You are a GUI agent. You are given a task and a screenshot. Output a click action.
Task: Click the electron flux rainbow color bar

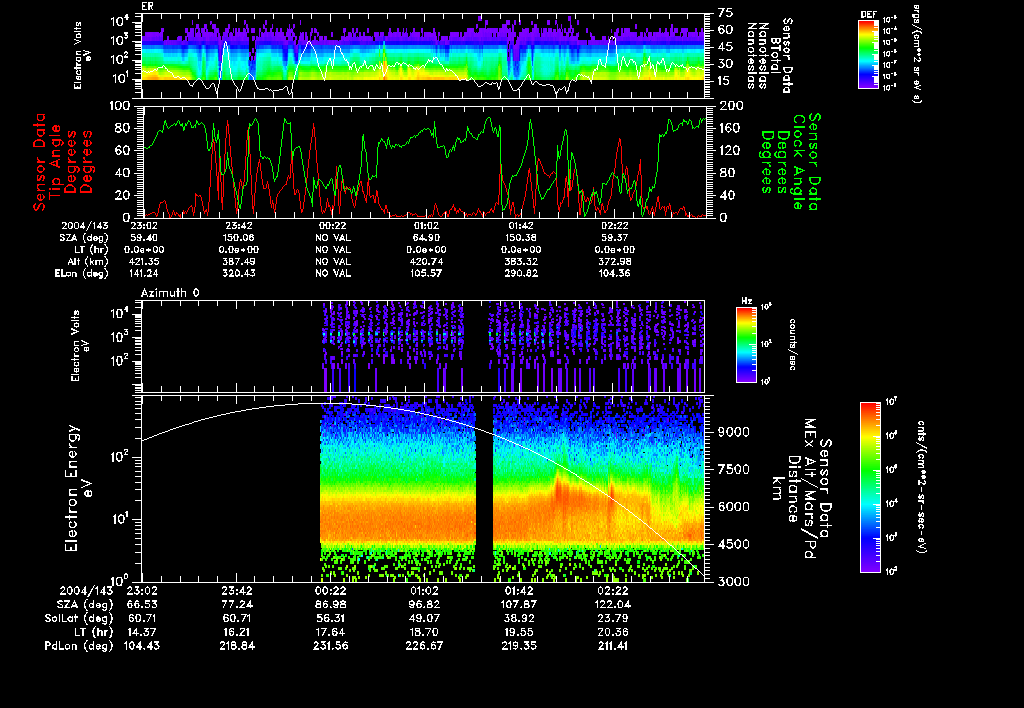pyautogui.click(x=870, y=487)
